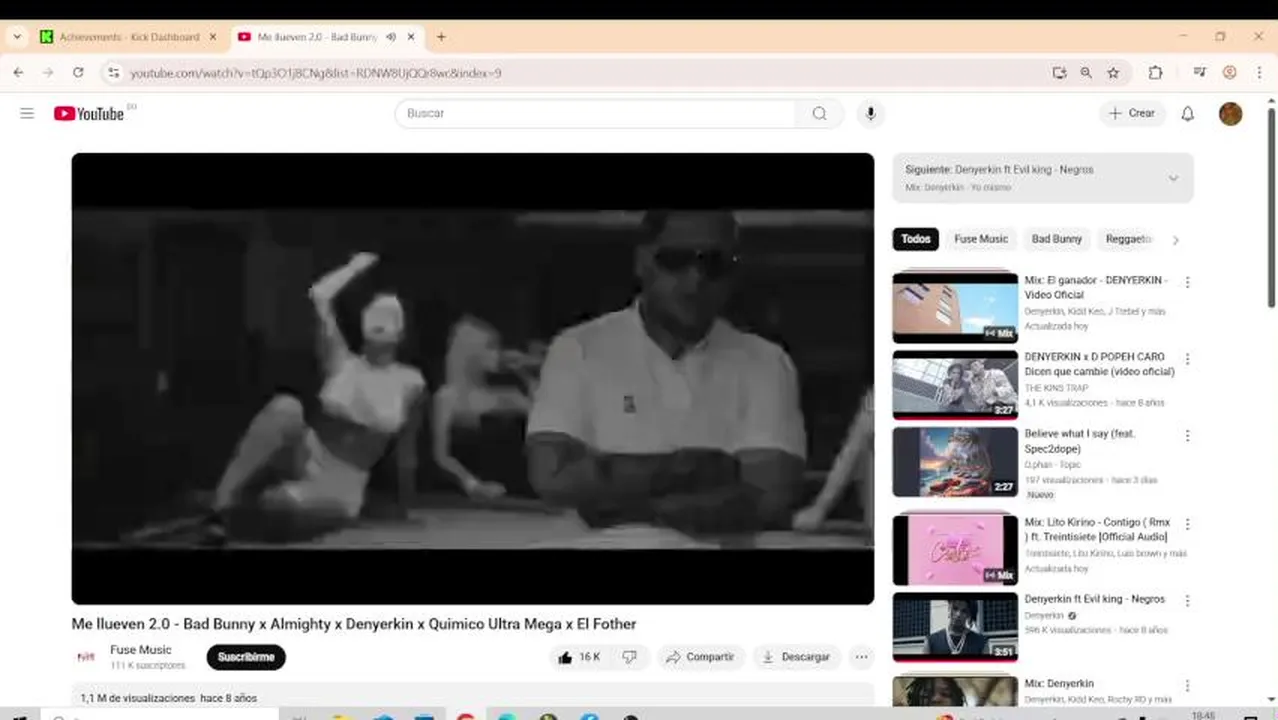The height and width of the screenshot is (720, 1278).
Task: Click the video player to pause
Action: click(x=472, y=378)
